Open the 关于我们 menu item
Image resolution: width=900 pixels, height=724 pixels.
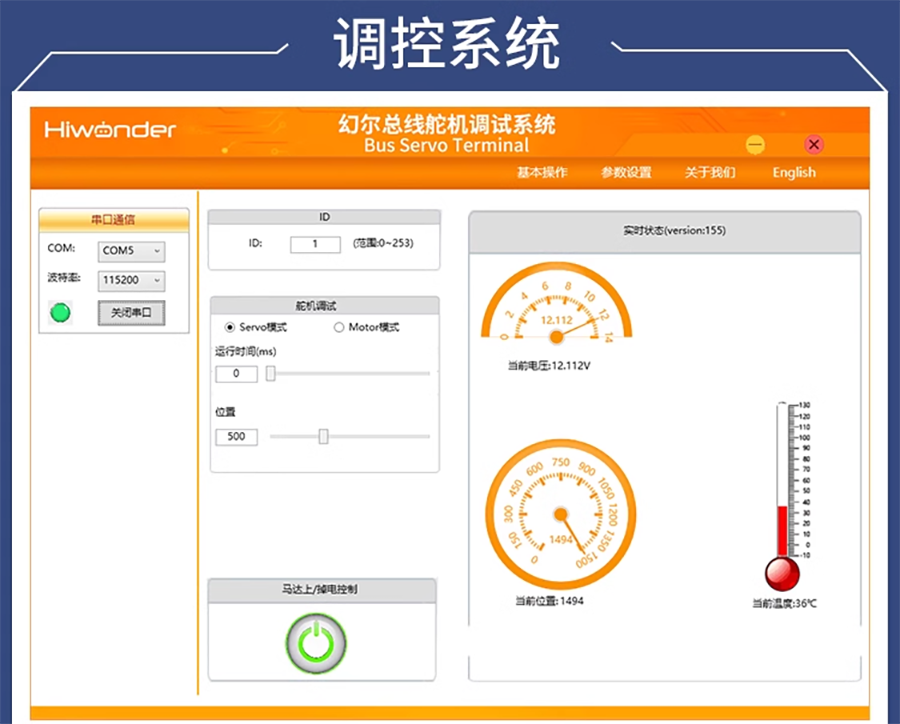(x=709, y=172)
